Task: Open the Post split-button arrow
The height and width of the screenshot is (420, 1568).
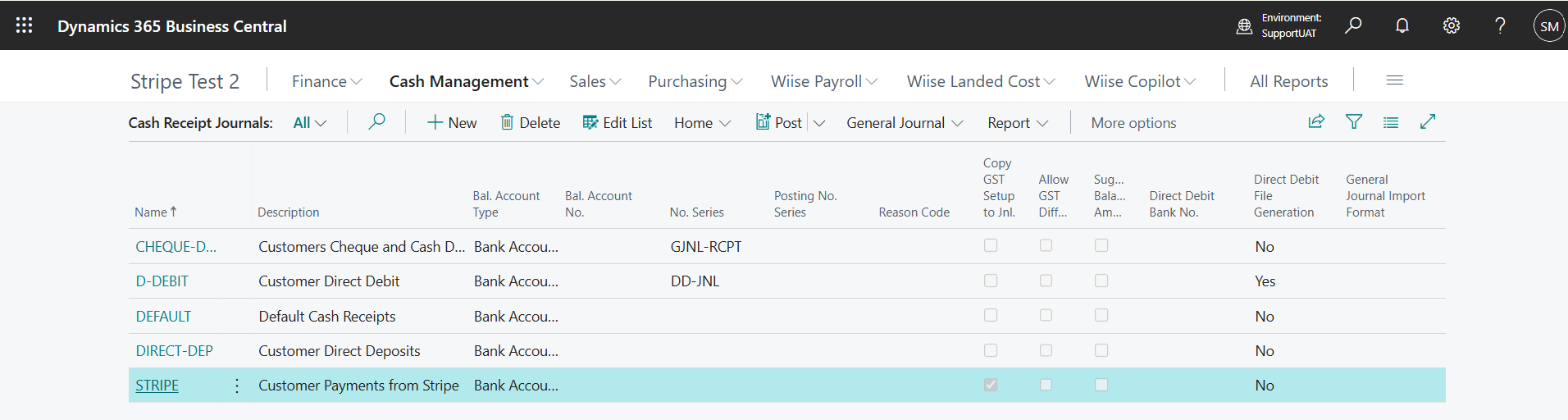Action: 819,123
